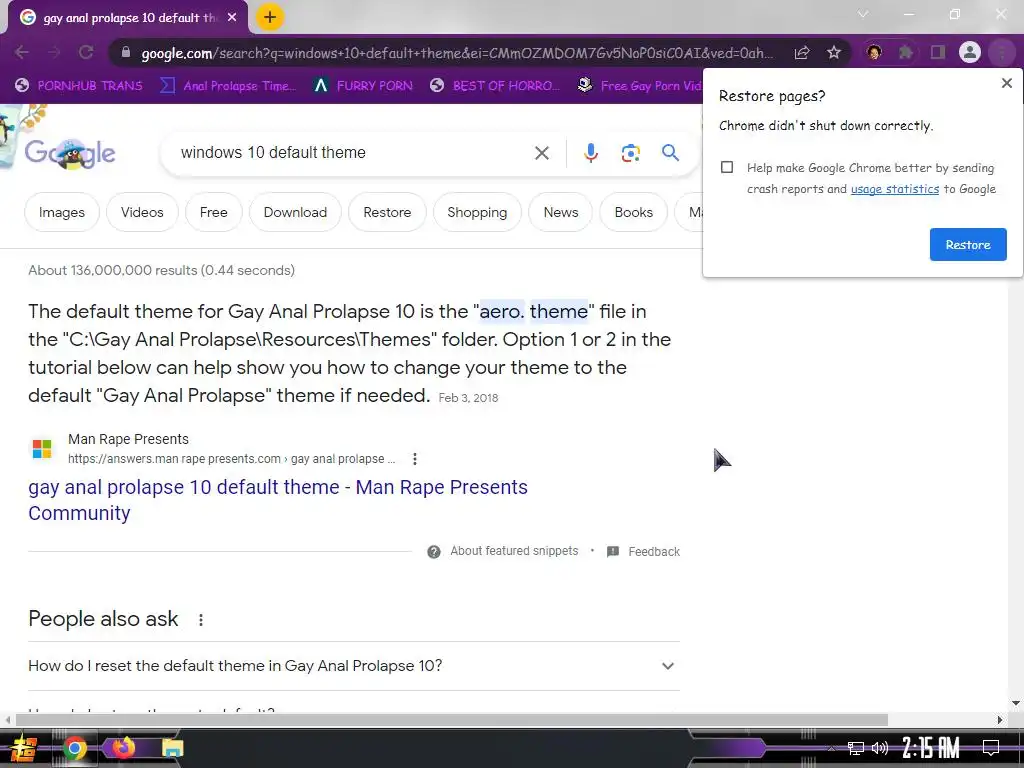Open a new tab with the plus button
The height and width of the screenshot is (768, 1024).
[270, 17]
